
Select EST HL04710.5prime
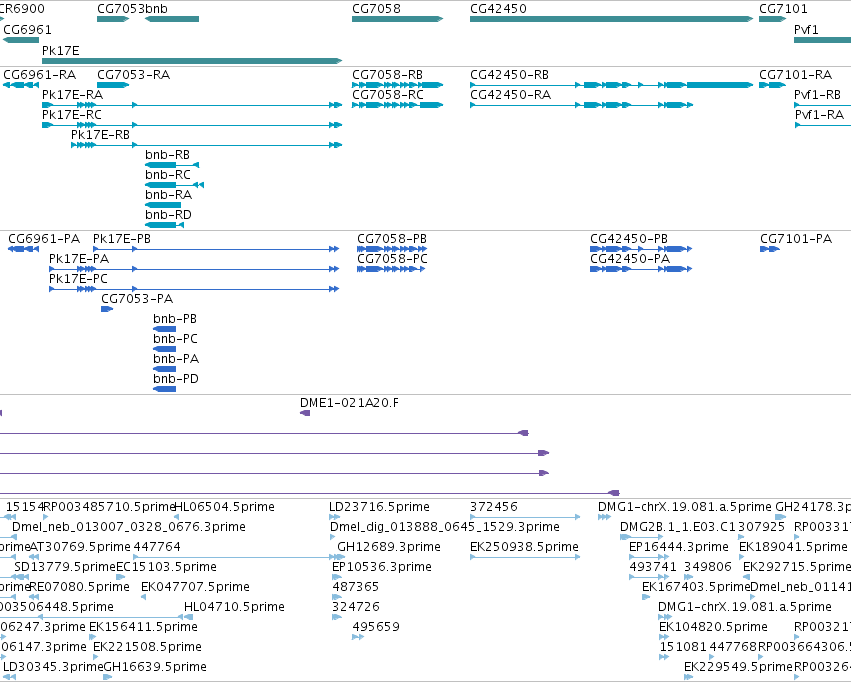point(234,607)
